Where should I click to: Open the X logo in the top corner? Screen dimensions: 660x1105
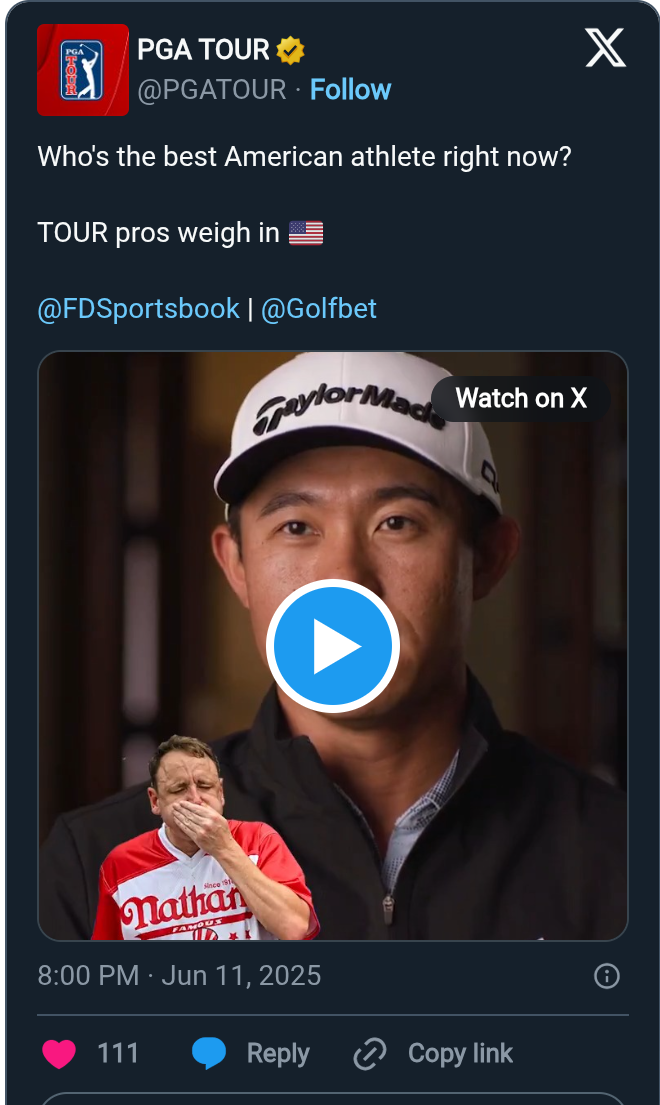coord(605,48)
